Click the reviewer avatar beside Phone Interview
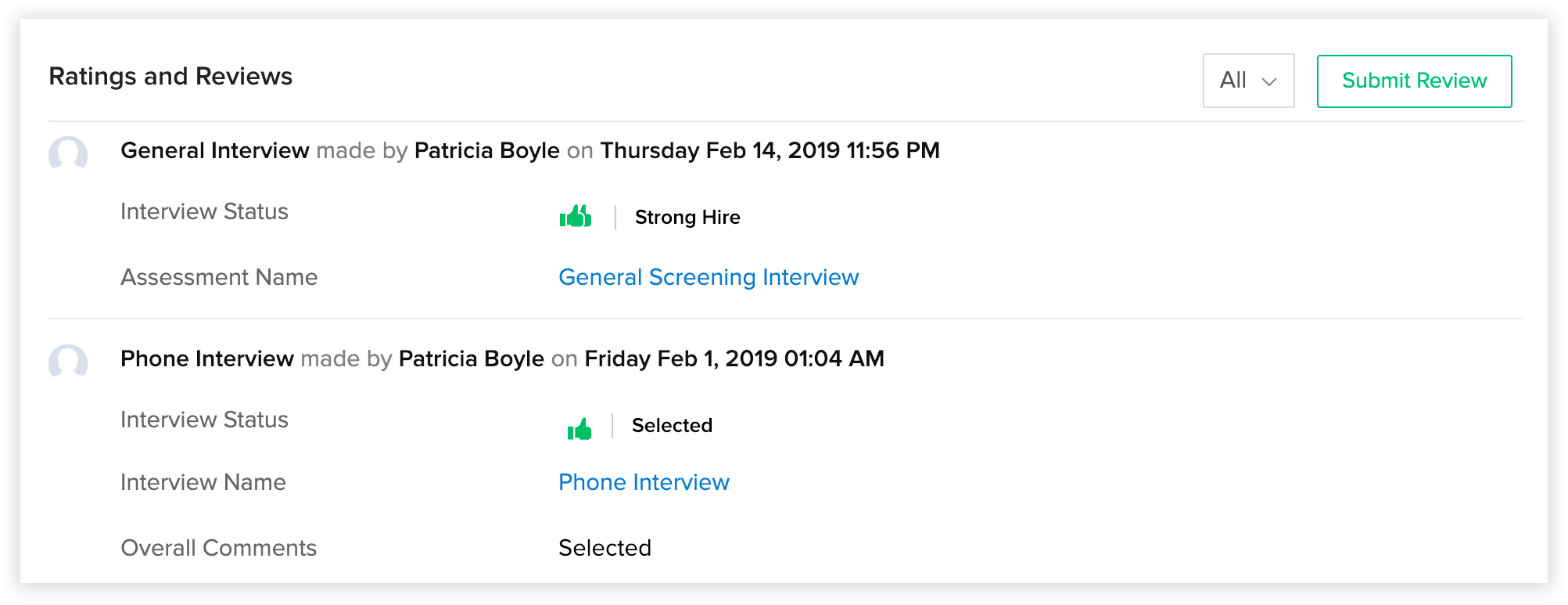The image size is (1568, 605). (68, 362)
